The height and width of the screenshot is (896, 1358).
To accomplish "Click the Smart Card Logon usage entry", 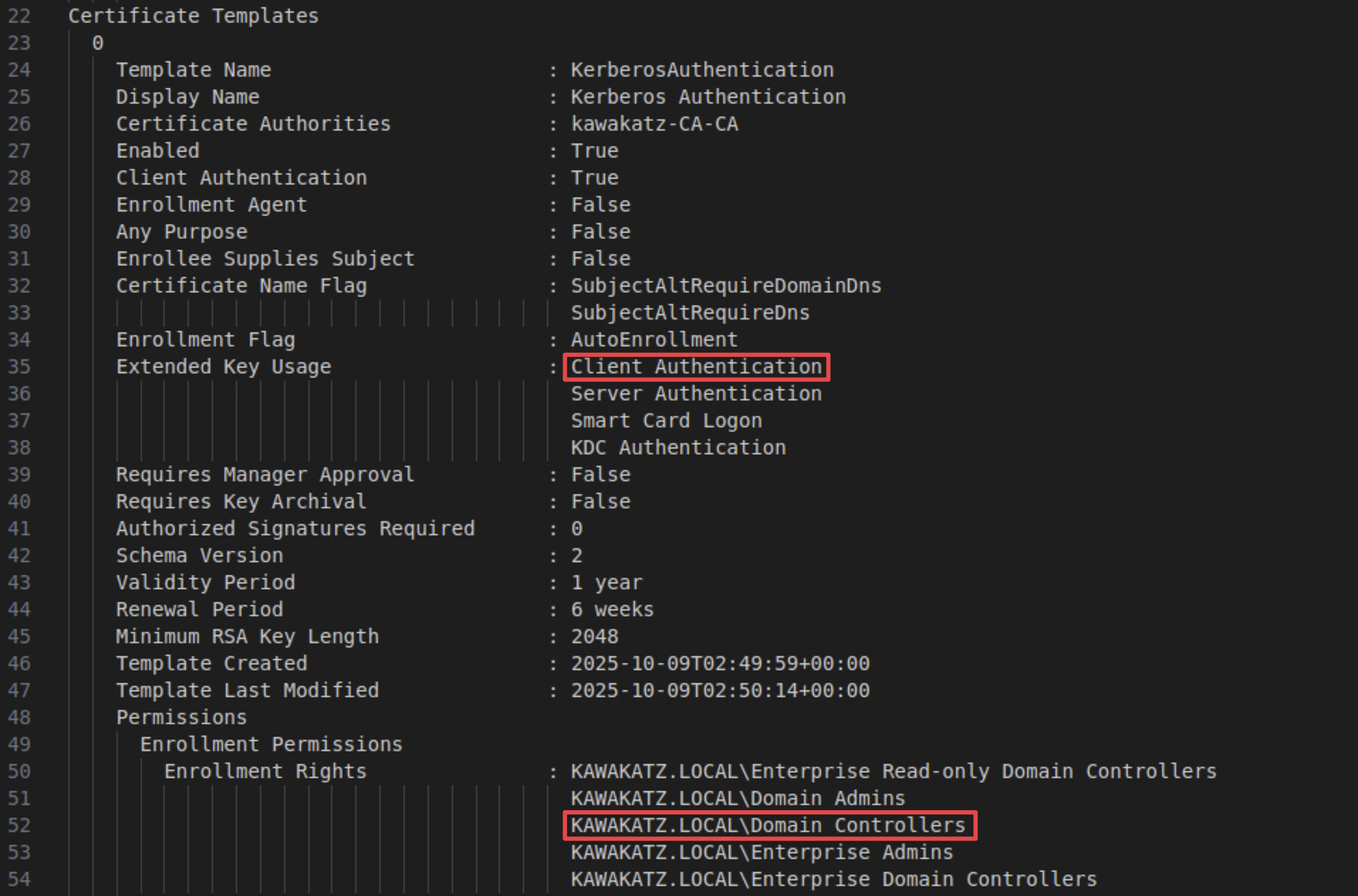I will pyautogui.click(x=666, y=421).
